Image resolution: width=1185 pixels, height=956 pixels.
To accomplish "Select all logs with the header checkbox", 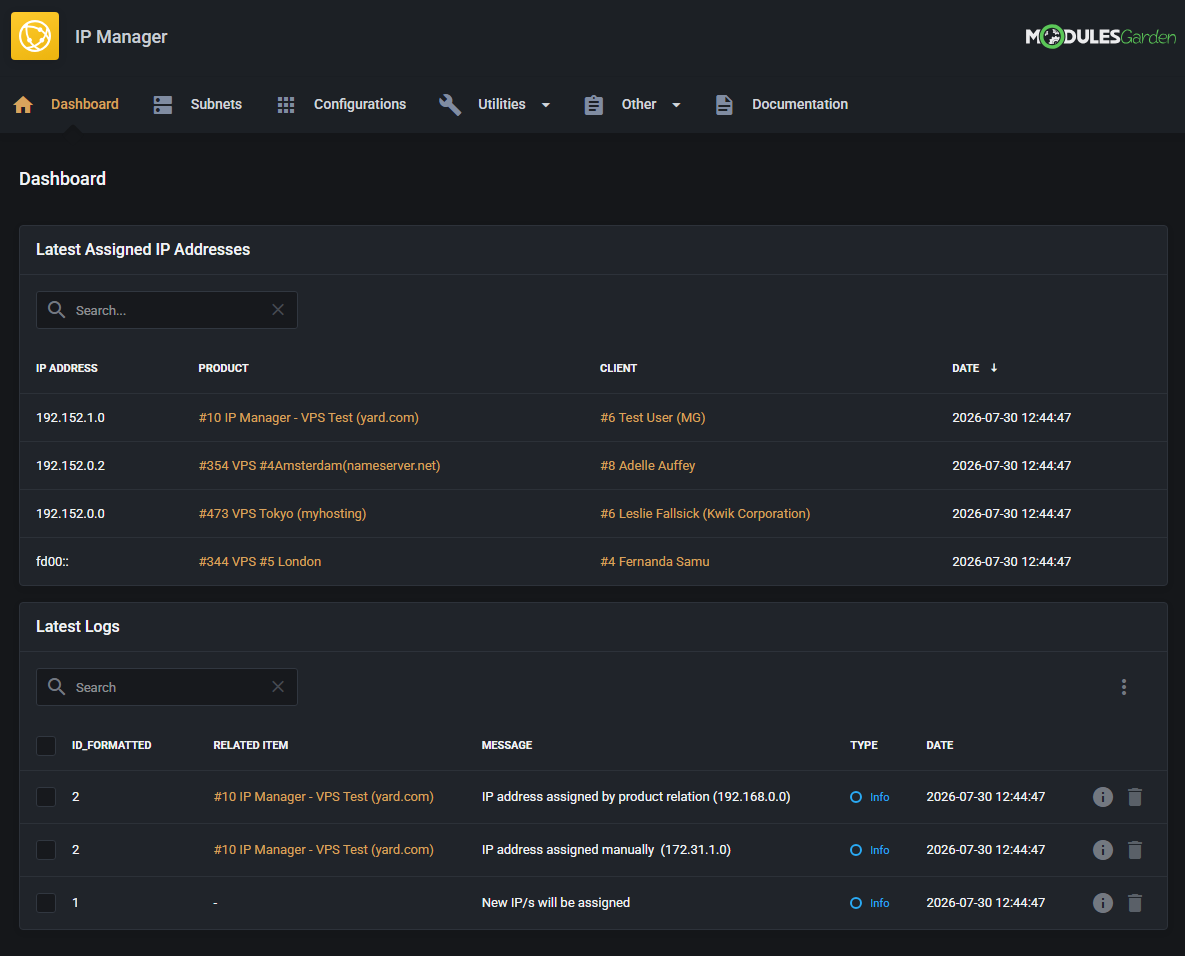I will coord(46,746).
